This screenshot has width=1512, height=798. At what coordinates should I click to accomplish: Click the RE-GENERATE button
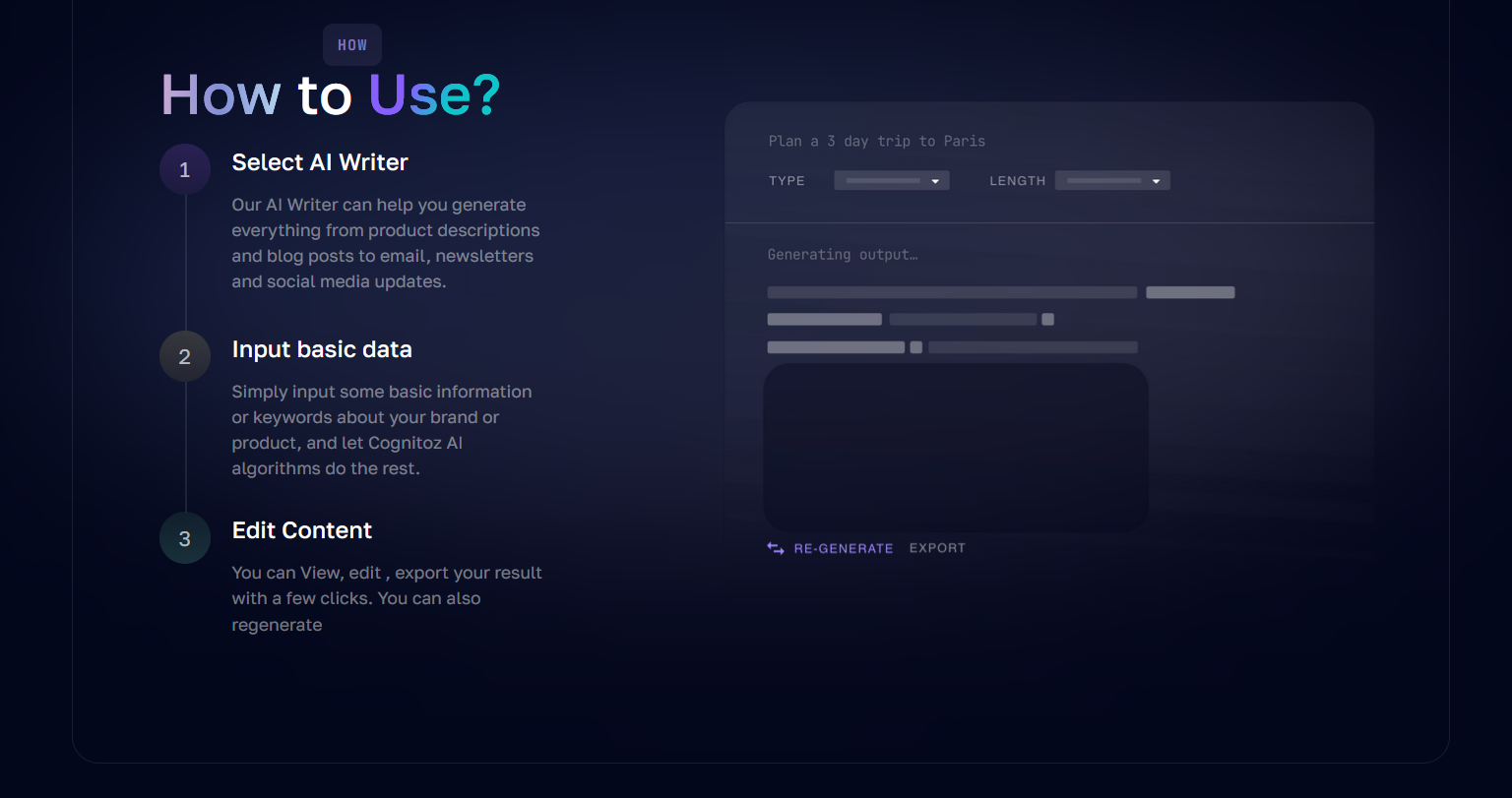pos(844,548)
